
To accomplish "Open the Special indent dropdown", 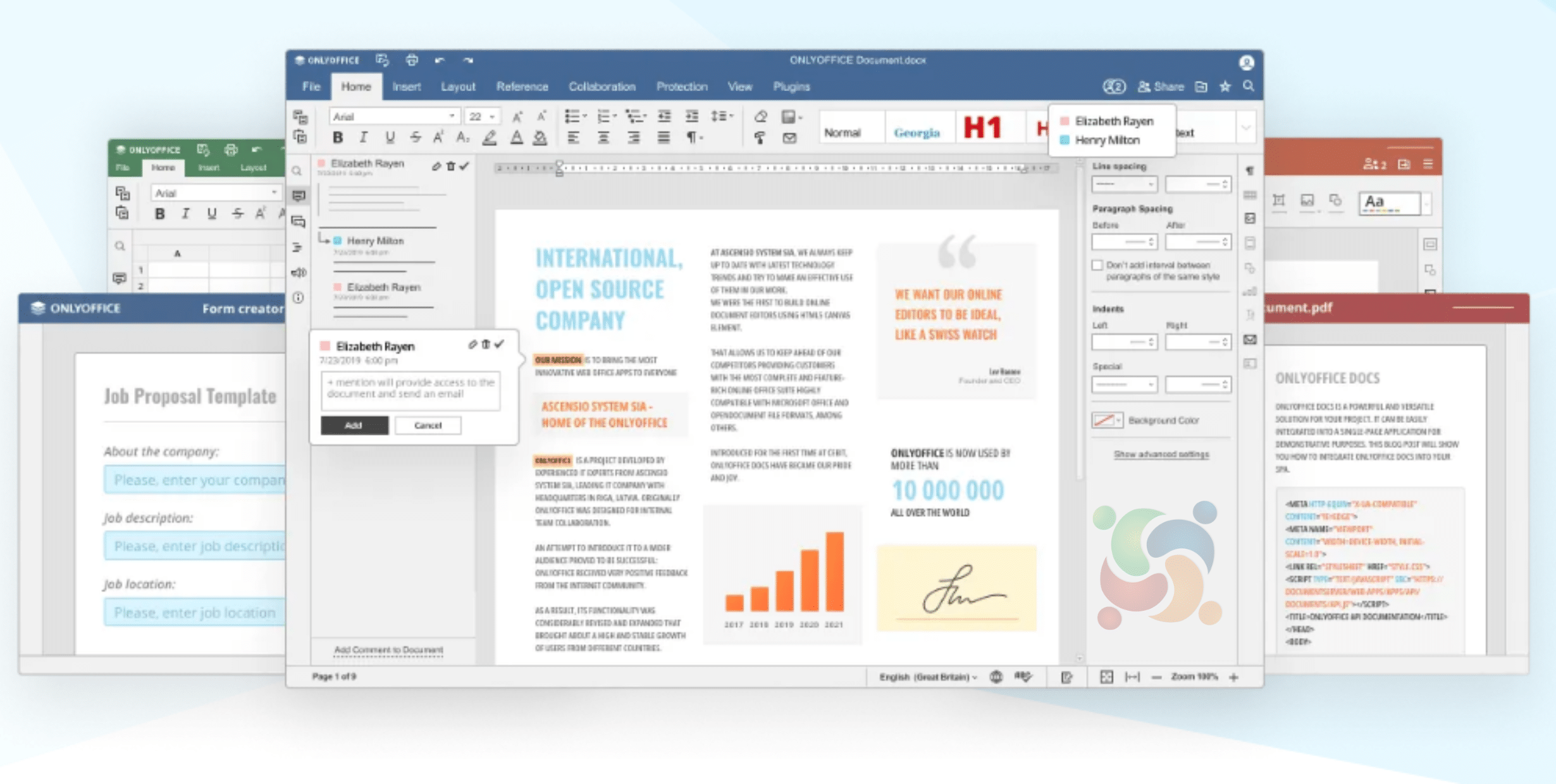I will [1125, 384].
